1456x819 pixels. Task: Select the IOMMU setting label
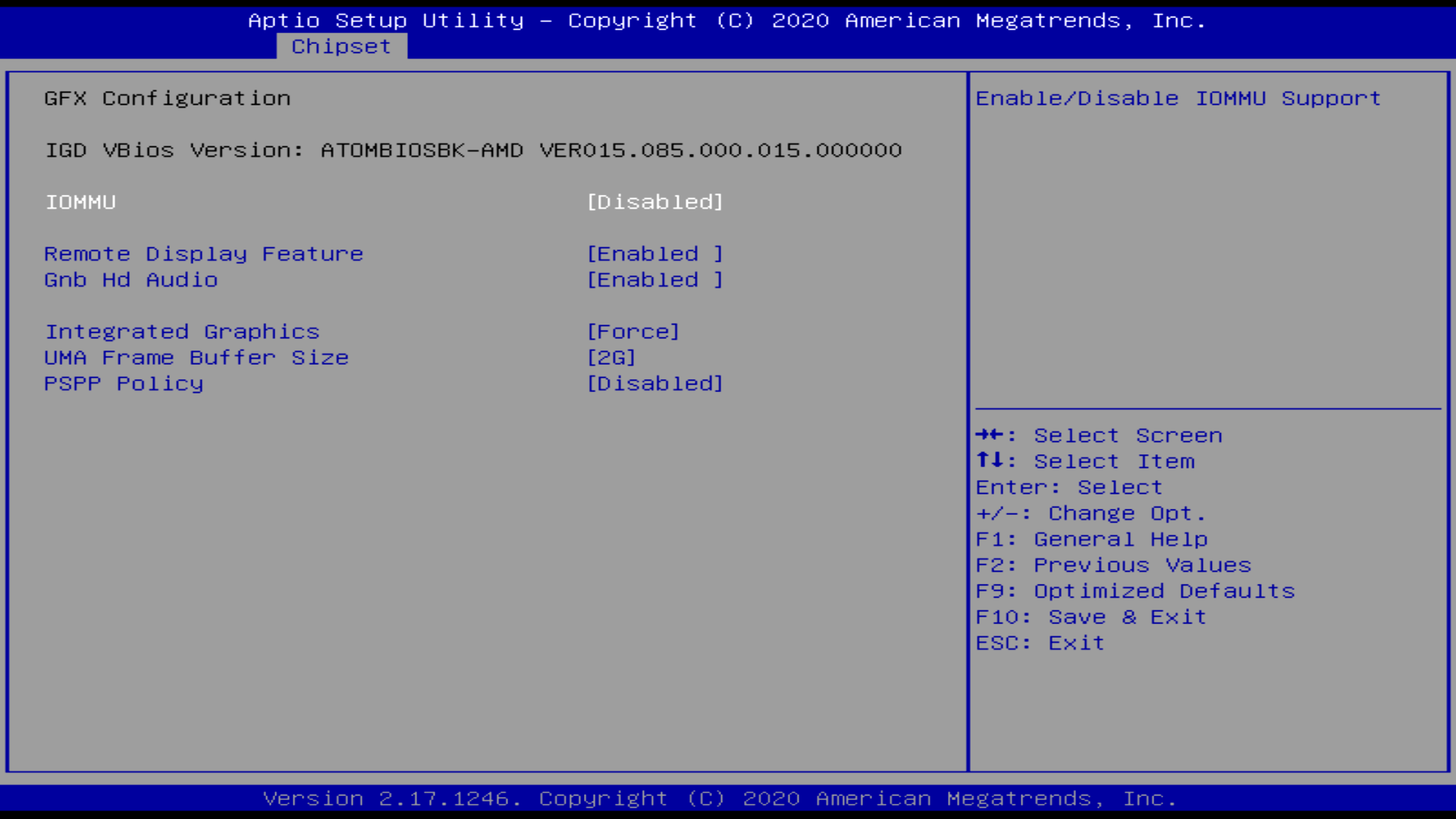click(x=80, y=202)
